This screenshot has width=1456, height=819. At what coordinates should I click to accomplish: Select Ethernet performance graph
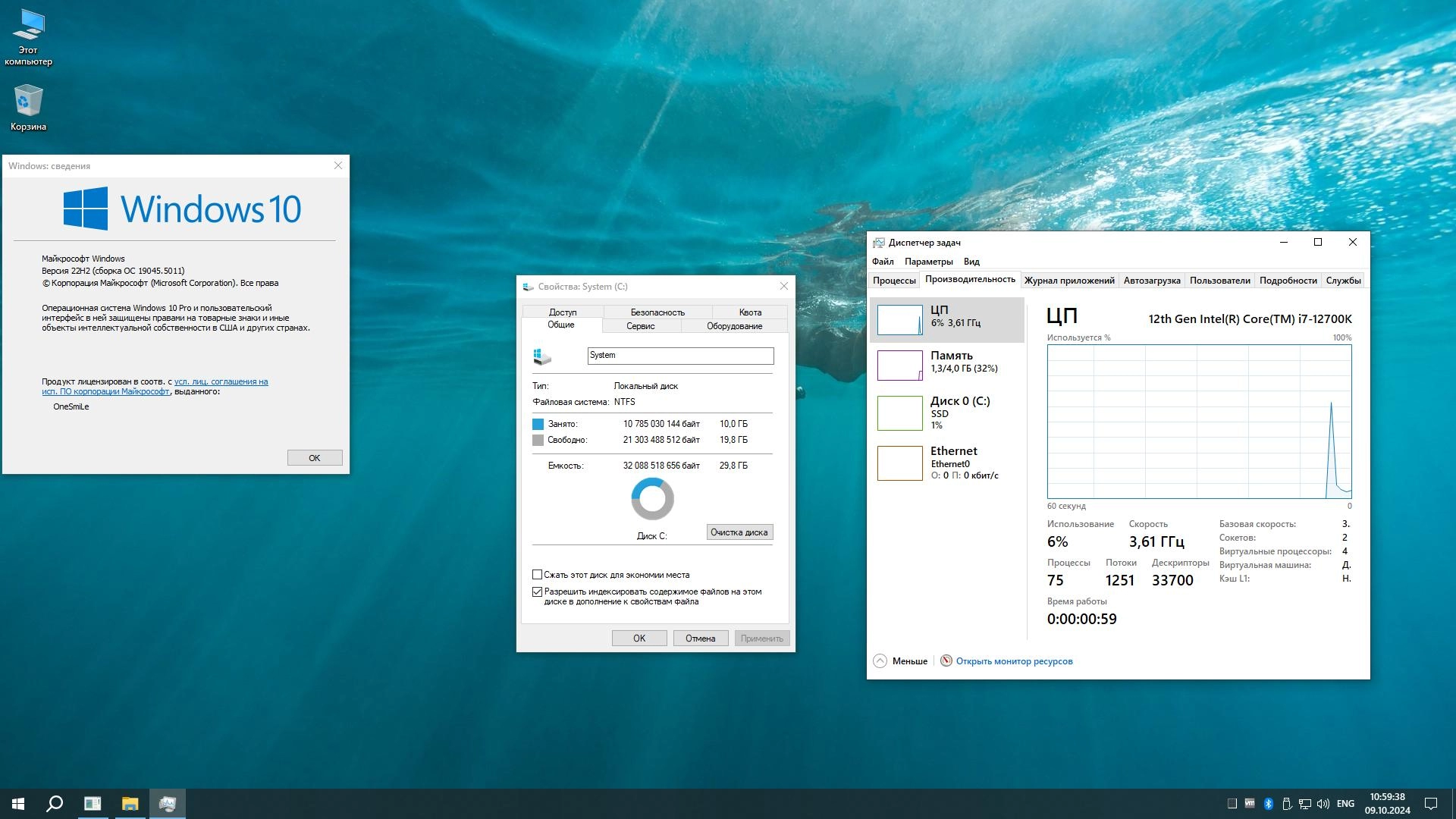pyautogui.click(x=900, y=463)
